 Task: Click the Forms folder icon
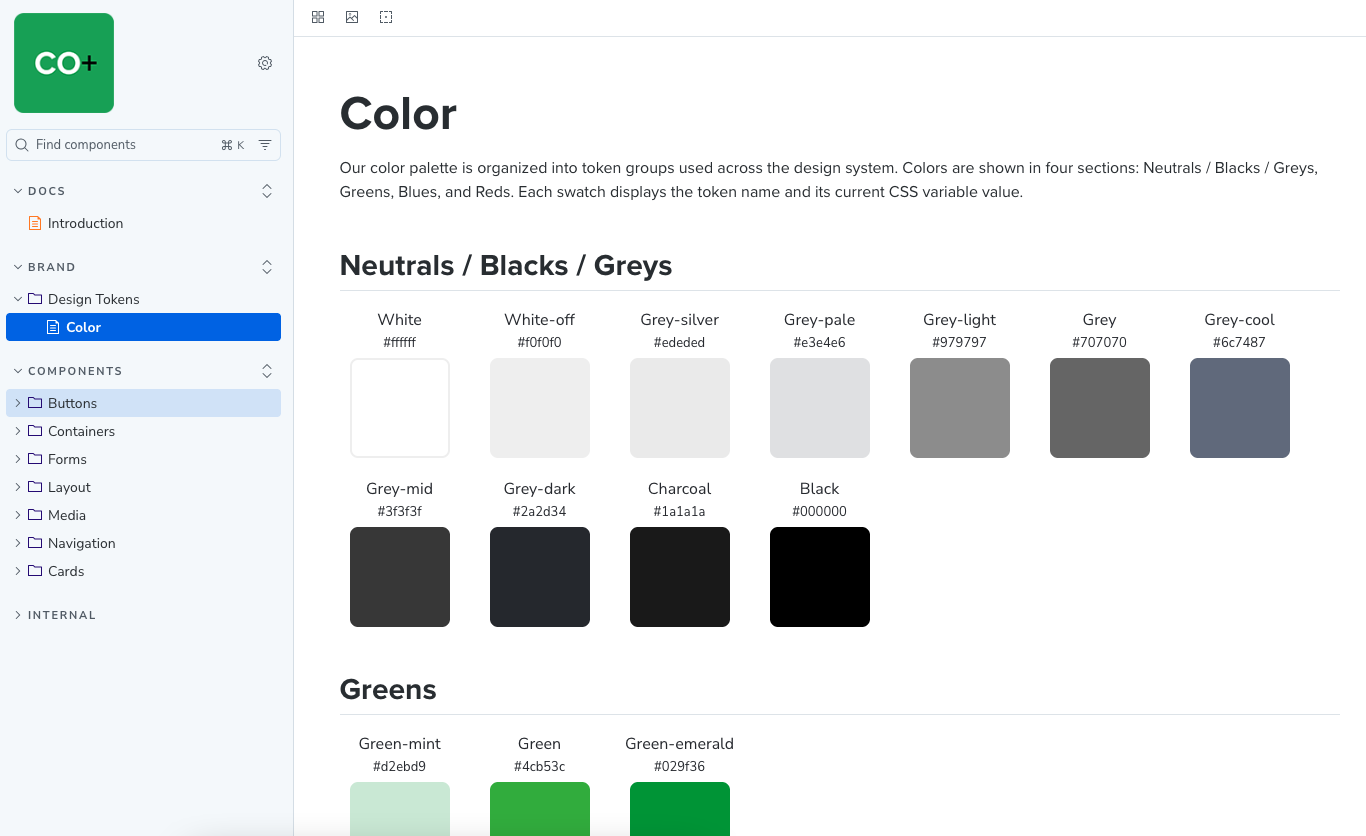[x=36, y=459]
